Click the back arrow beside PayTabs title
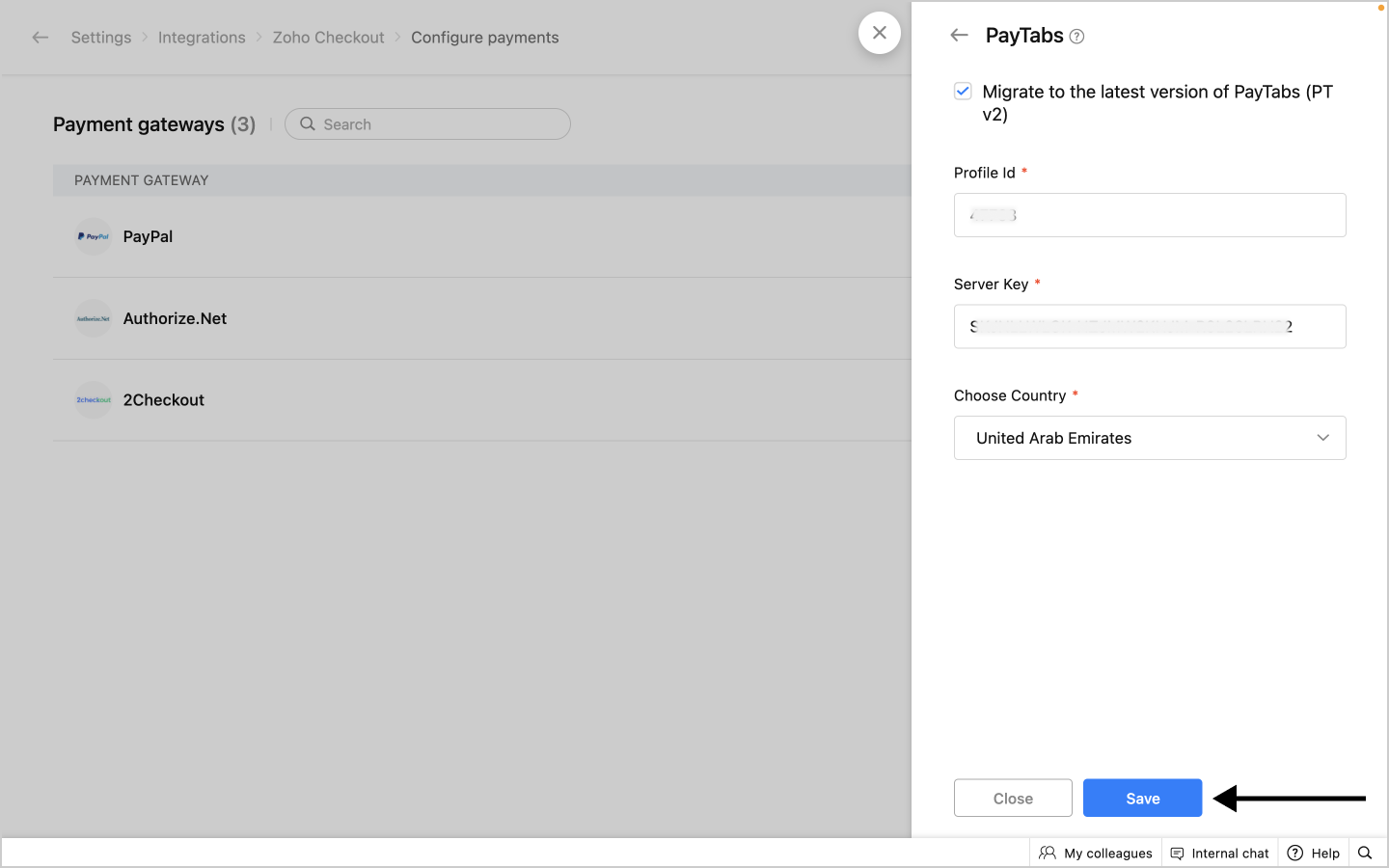This screenshot has height=868, width=1389. click(959, 36)
